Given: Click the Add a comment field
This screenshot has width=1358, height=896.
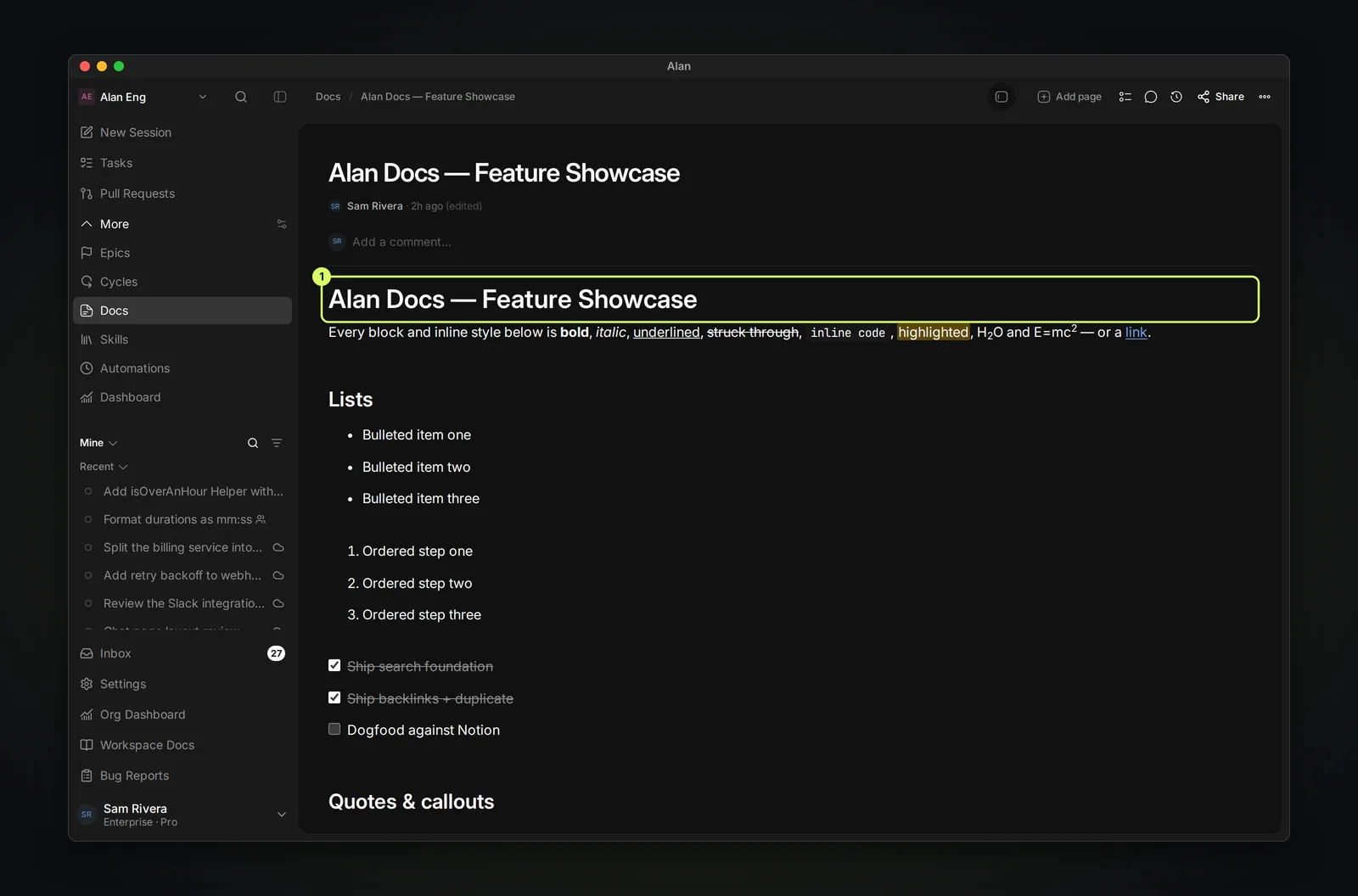Looking at the screenshot, I should pos(401,242).
